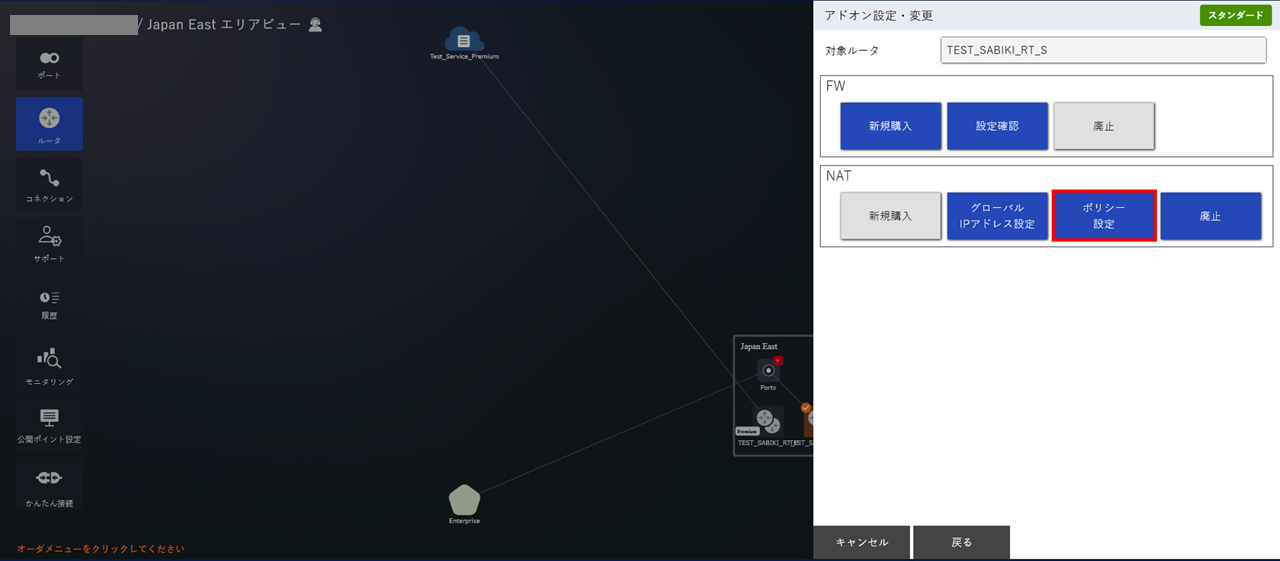The image size is (1280, 561).
Task: Click the アドオン設定・変更 panel heading
Action: pyautogui.click(x=879, y=16)
